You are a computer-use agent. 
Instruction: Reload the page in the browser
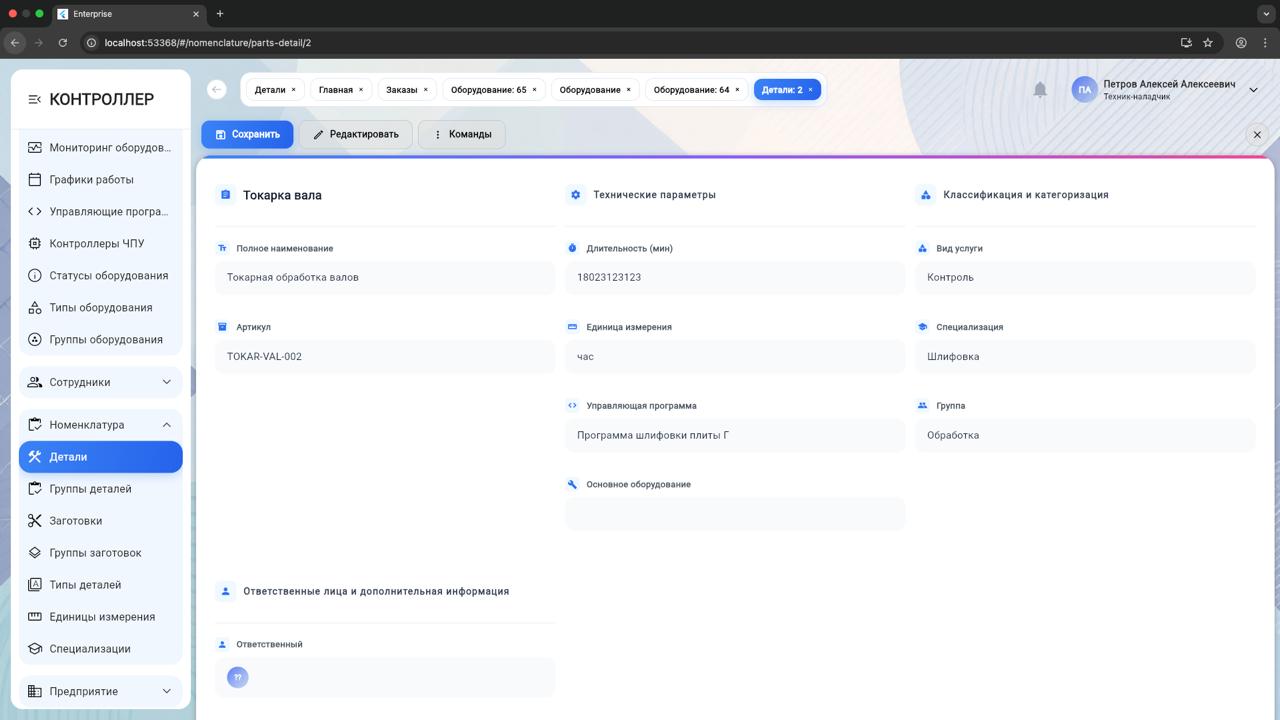[x=63, y=43]
